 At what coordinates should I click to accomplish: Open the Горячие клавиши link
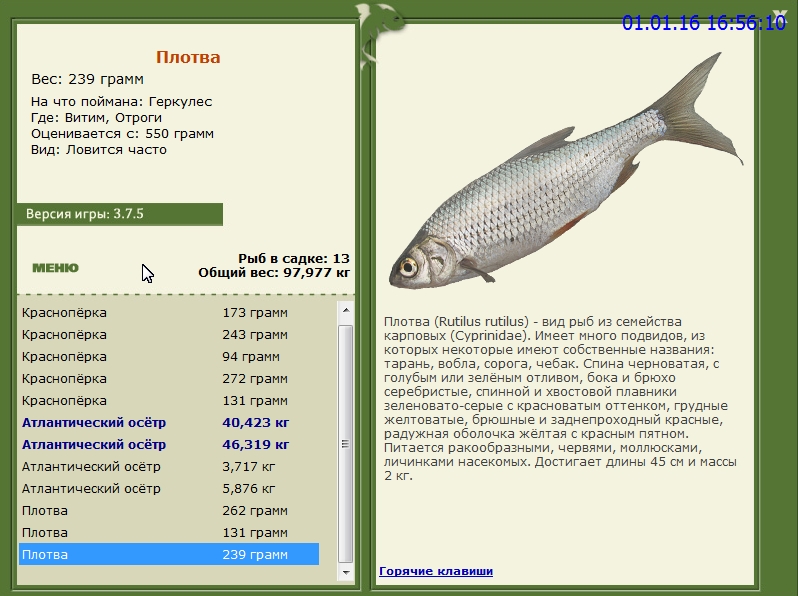point(436,571)
